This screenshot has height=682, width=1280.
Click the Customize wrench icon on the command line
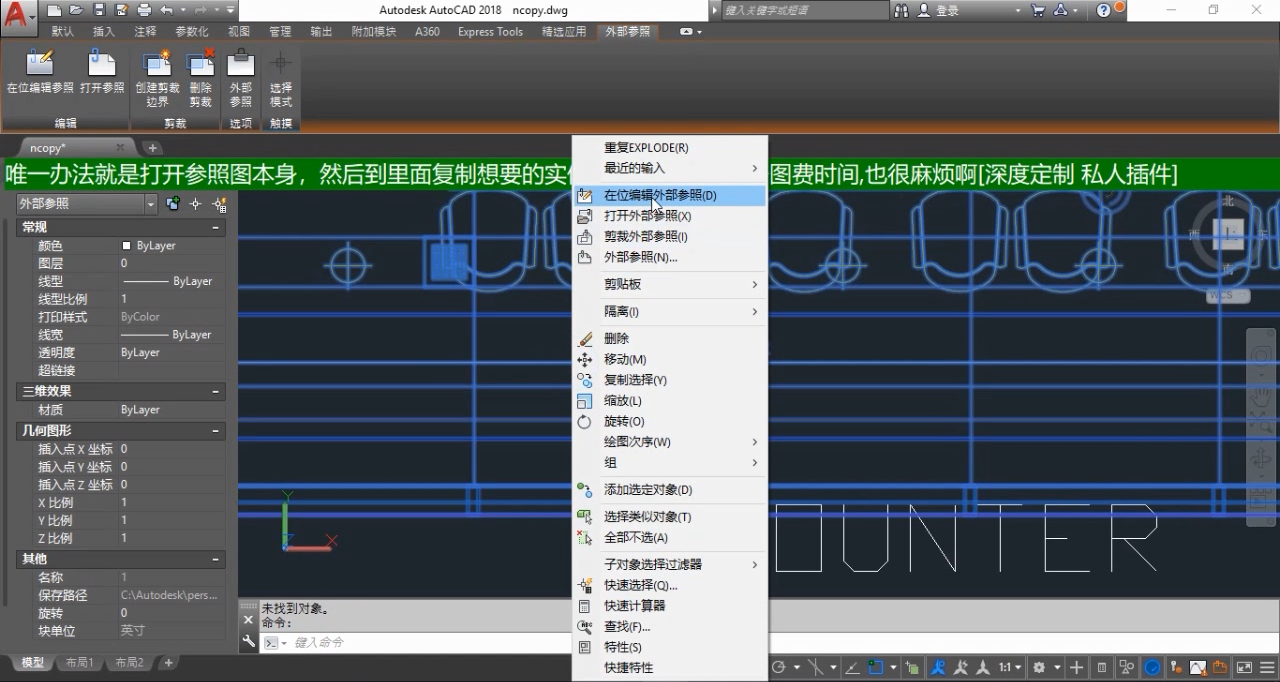pyautogui.click(x=249, y=642)
